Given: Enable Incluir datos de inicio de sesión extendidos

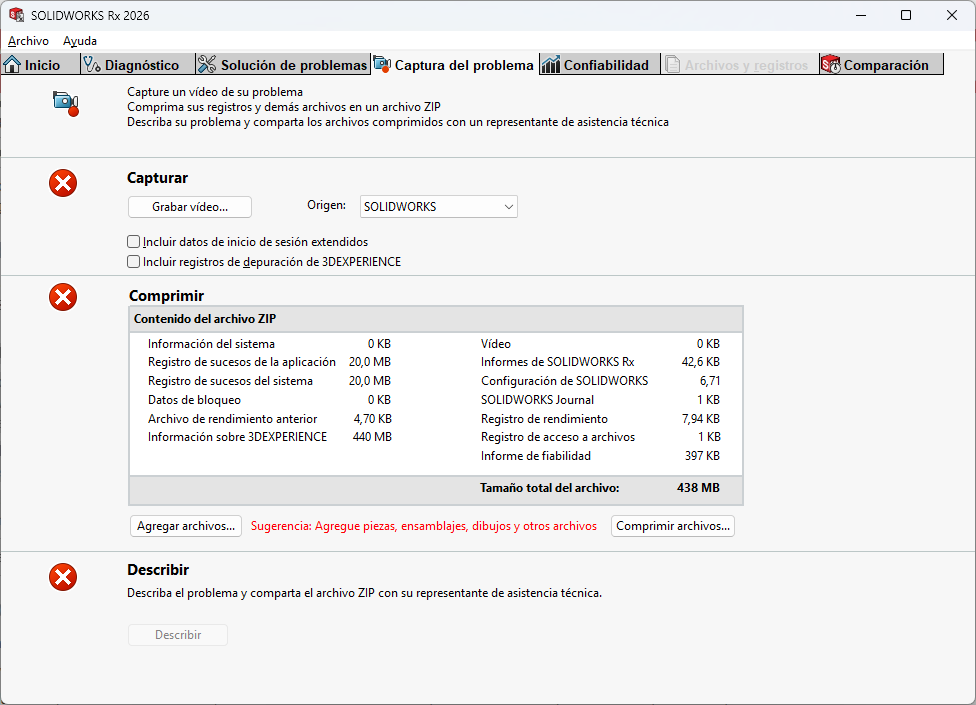Looking at the screenshot, I should (133, 241).
